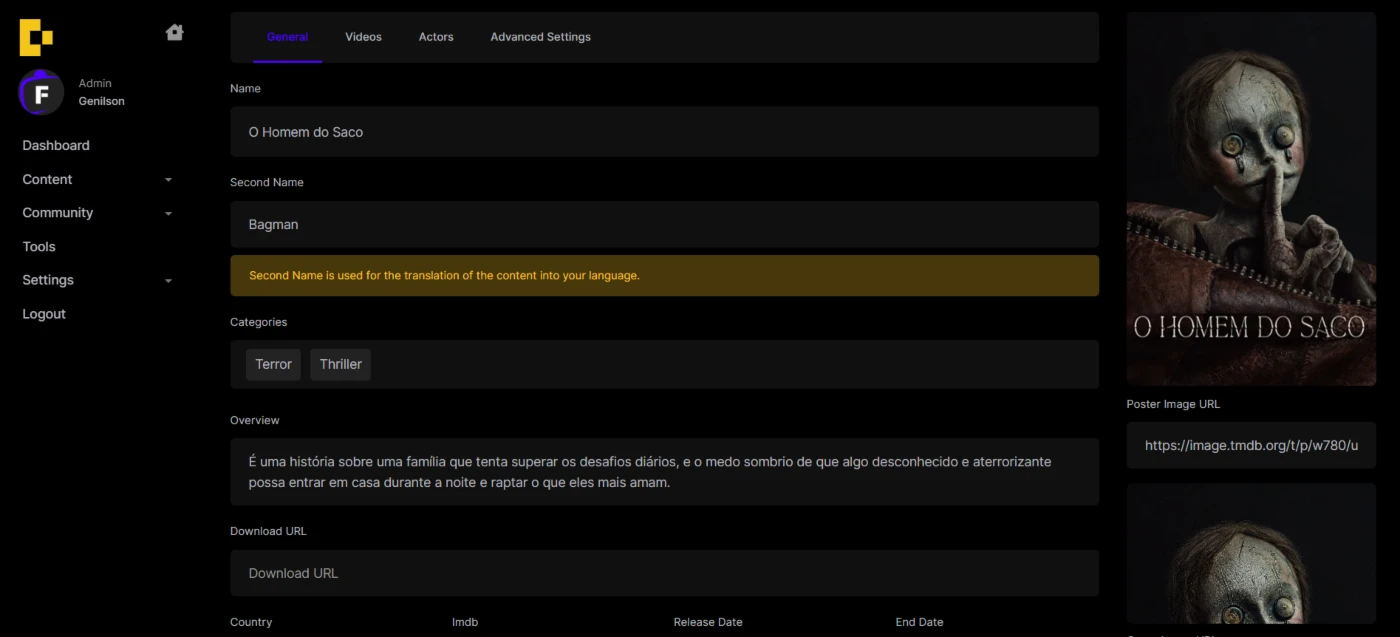Click the Imdb label
This screenshot has width=1400, height=637.
point(465,622)
